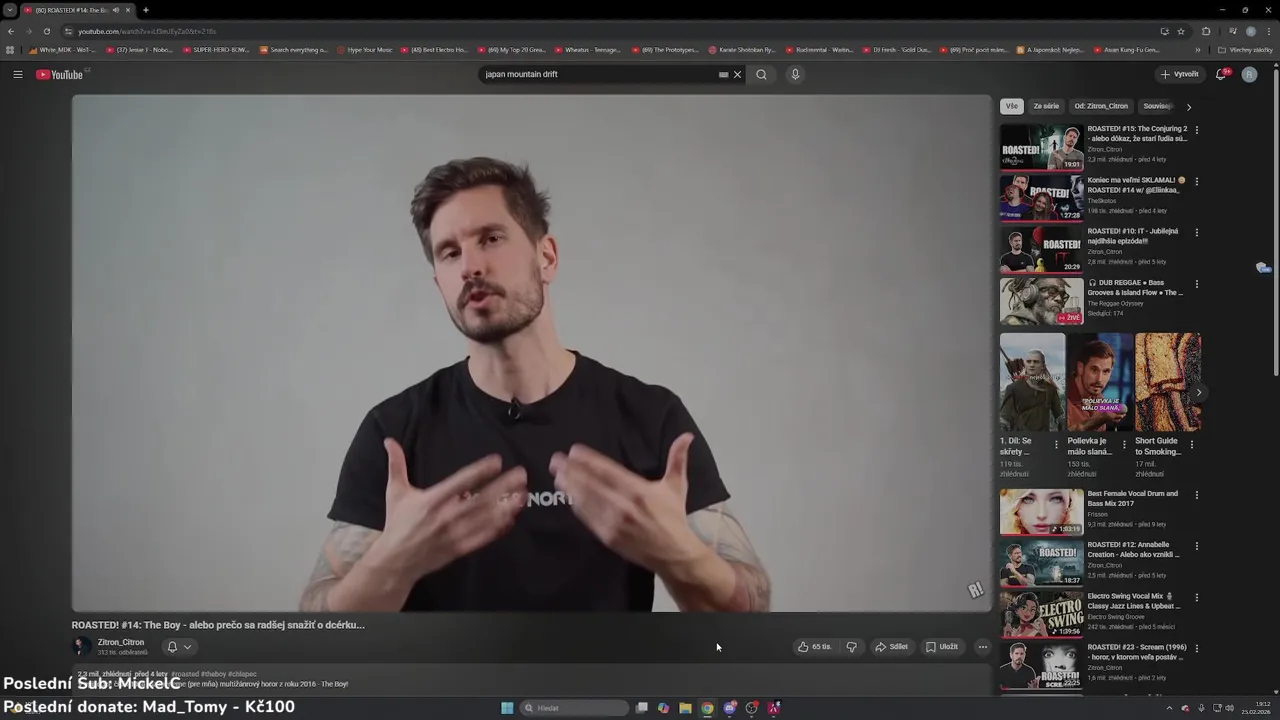Open the tab search dropdown arrow
This screenshot has height=720, width=1280.
tap(10, 10)
